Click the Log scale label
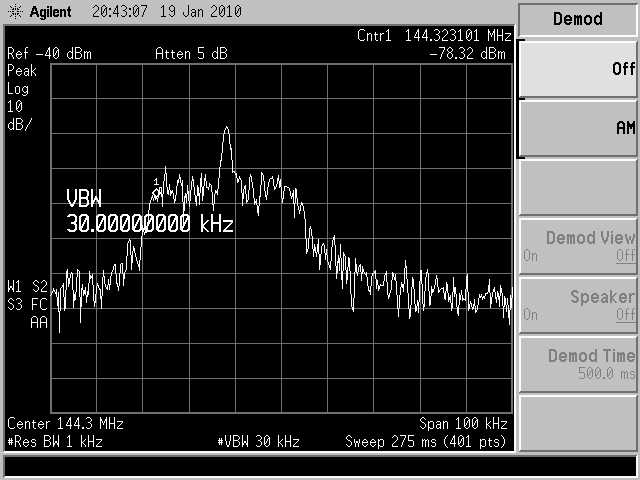The image size is (640, 480). coord(18,89)
